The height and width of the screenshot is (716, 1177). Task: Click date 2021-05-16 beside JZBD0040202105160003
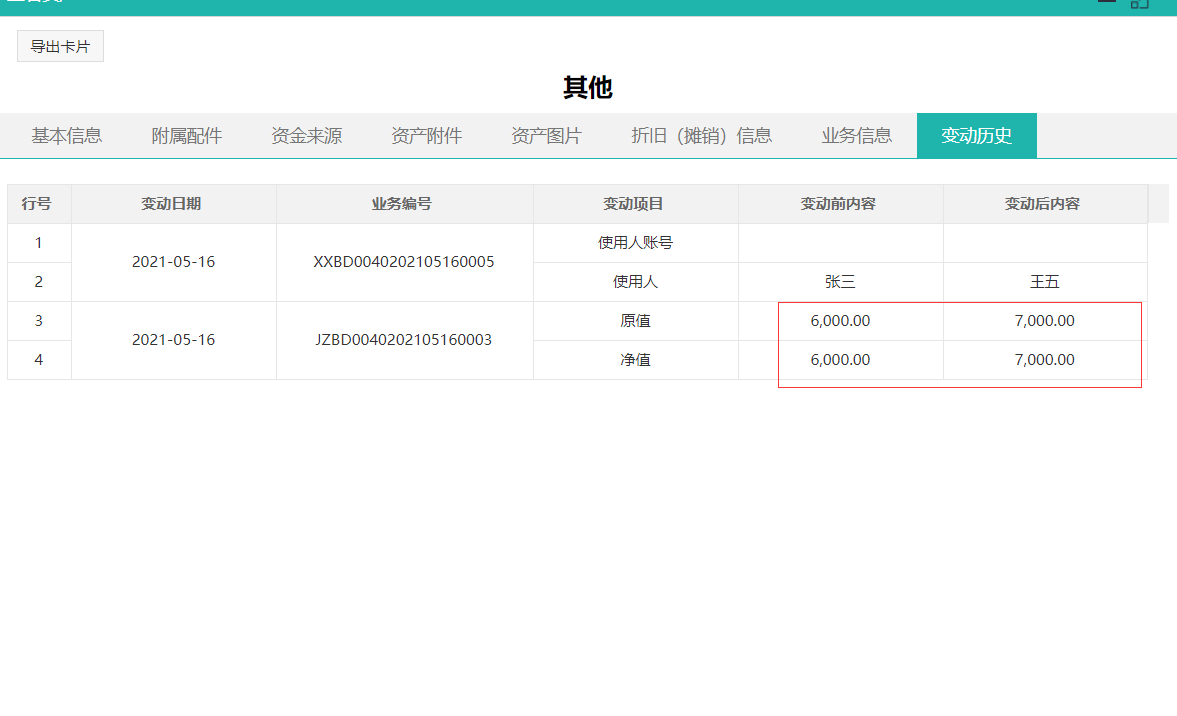pyautogui.click(x=173, y=340)
